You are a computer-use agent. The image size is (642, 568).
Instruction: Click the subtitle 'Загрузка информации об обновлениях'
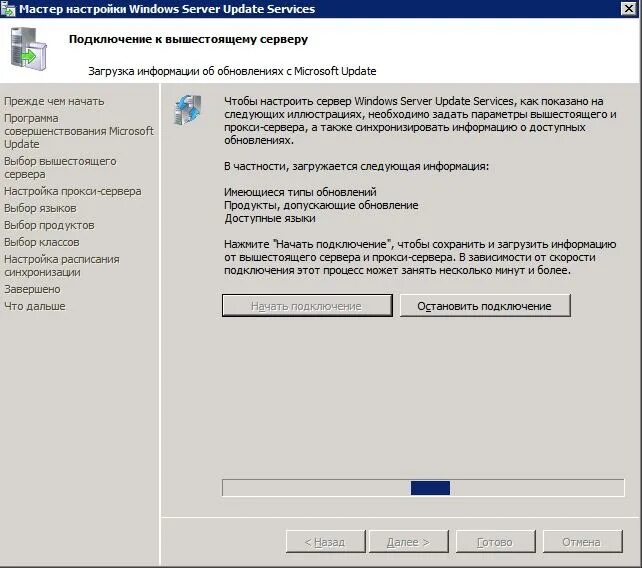pyautogui.click(x=185, y=71)
